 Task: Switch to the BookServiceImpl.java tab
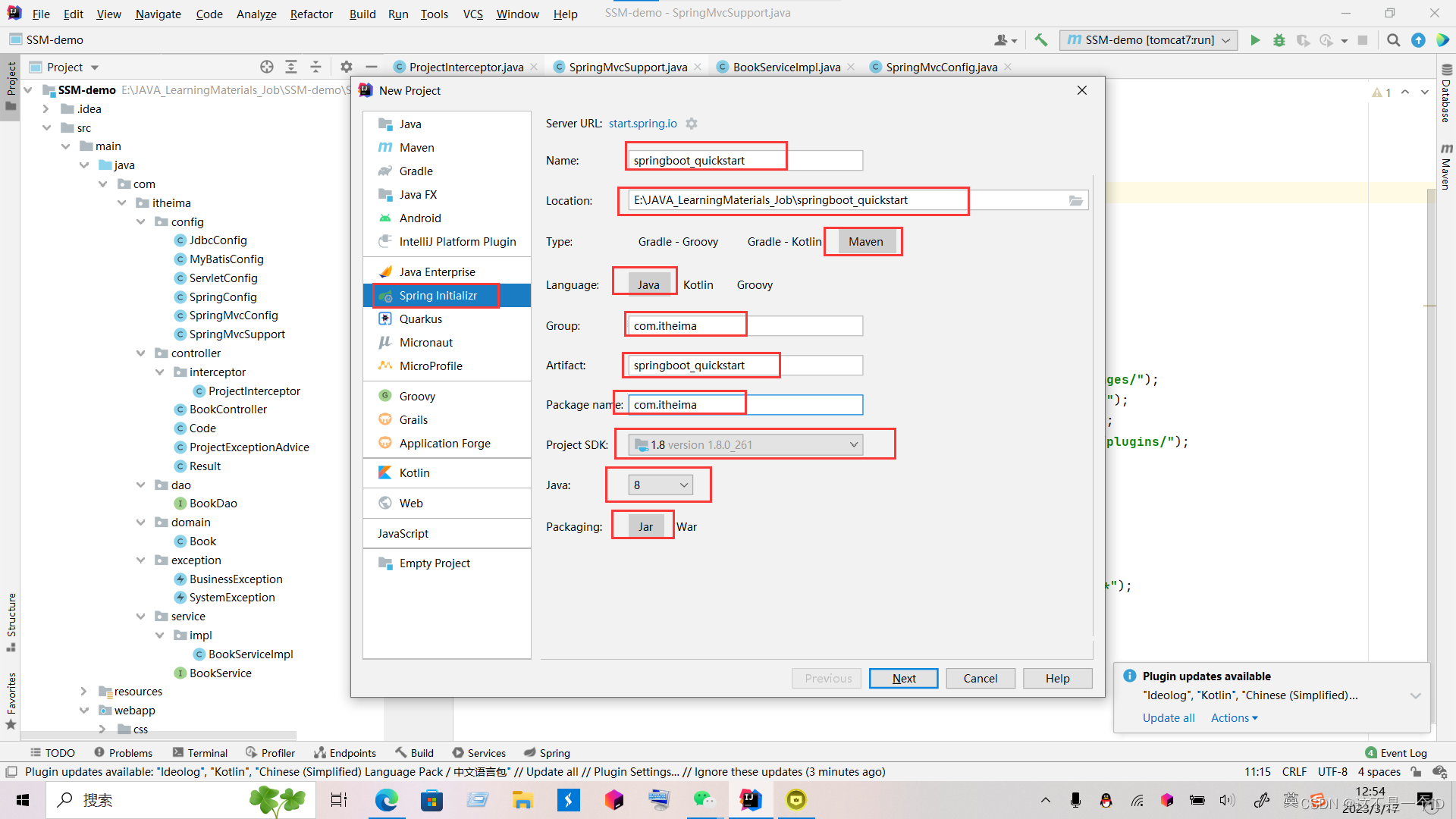(786, 67)
